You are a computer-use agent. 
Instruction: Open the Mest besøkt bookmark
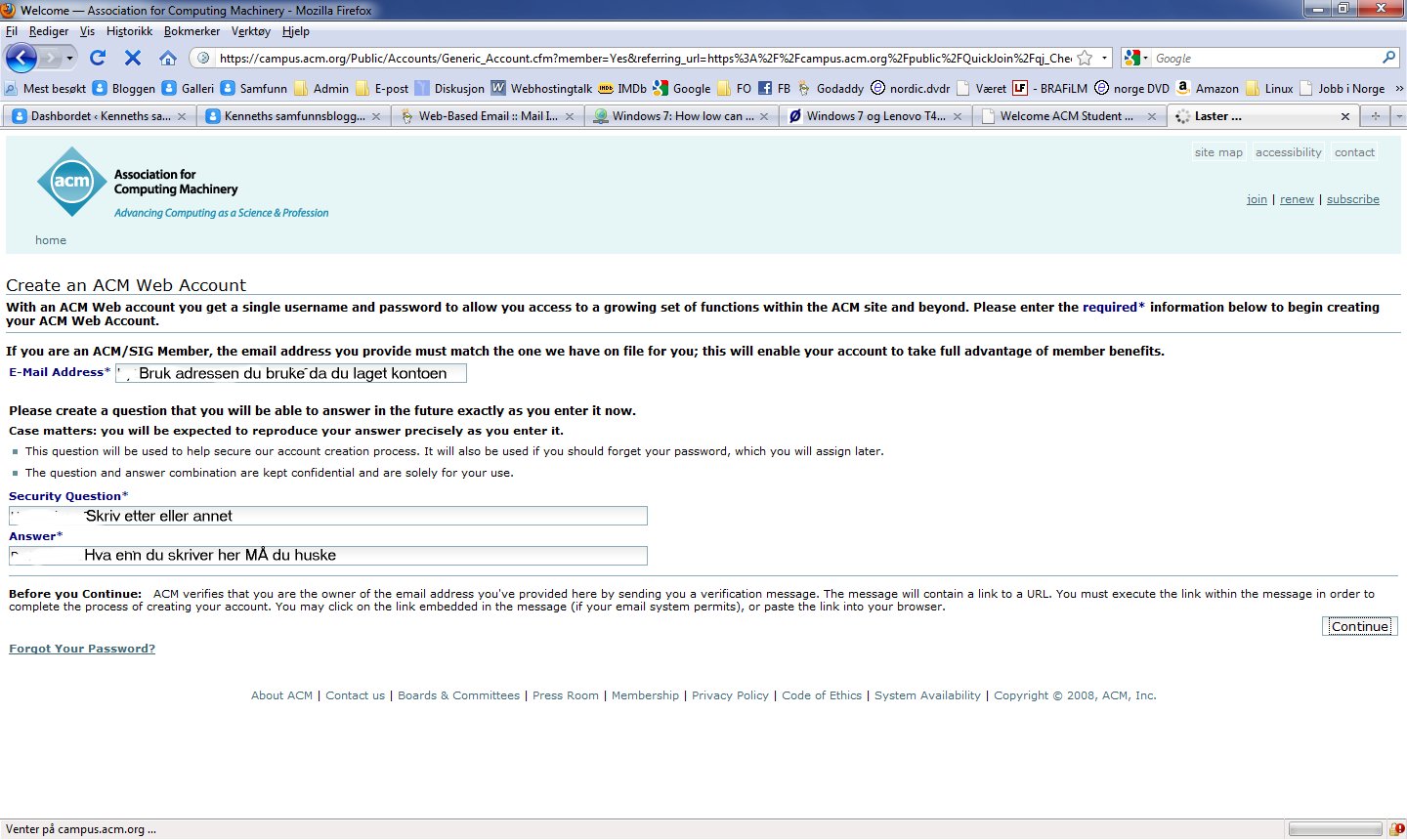[45, 88]
